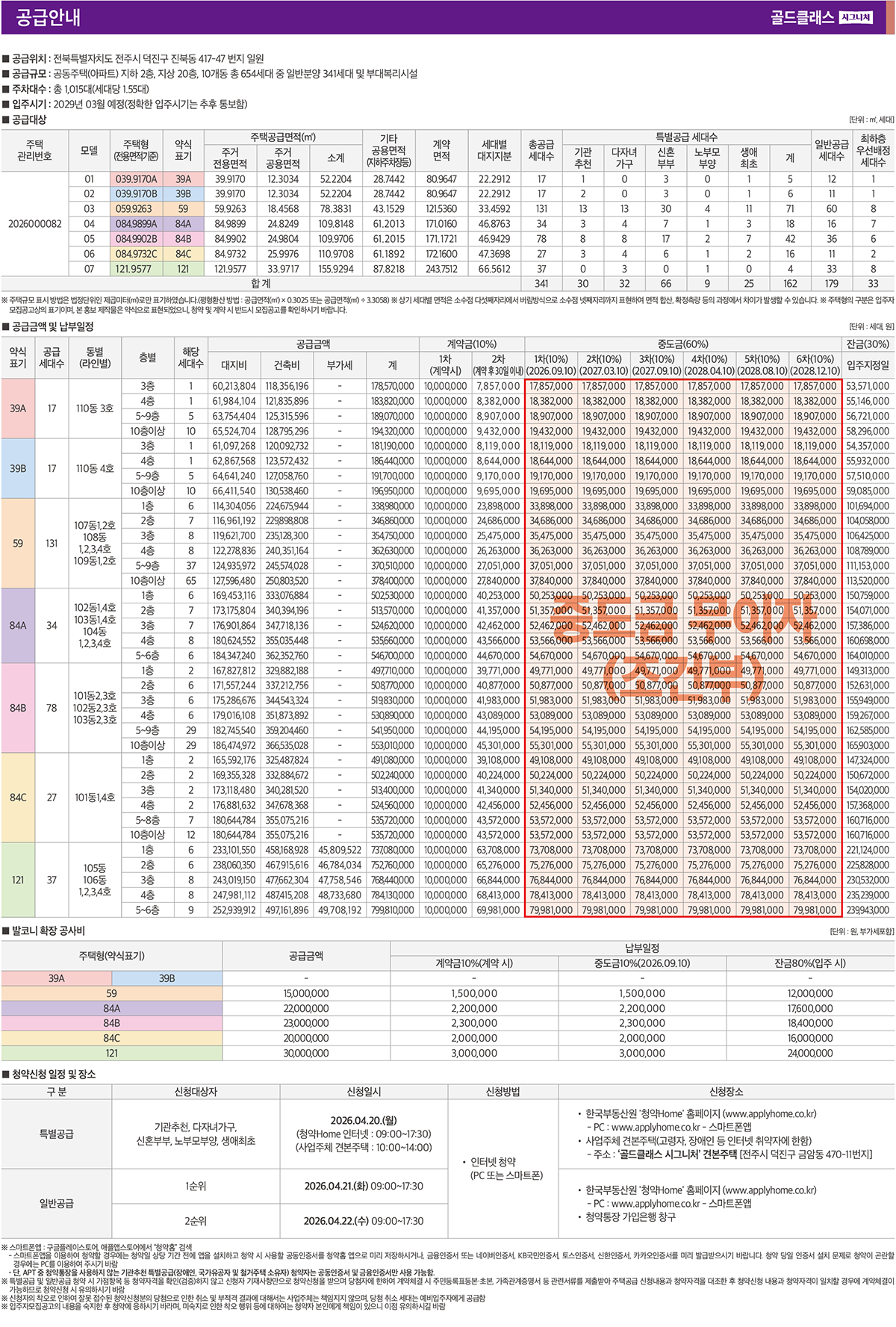This screenshot has height=1327, width=896.
Task: Select the yellow 84C block in price table
Action: 18,797
